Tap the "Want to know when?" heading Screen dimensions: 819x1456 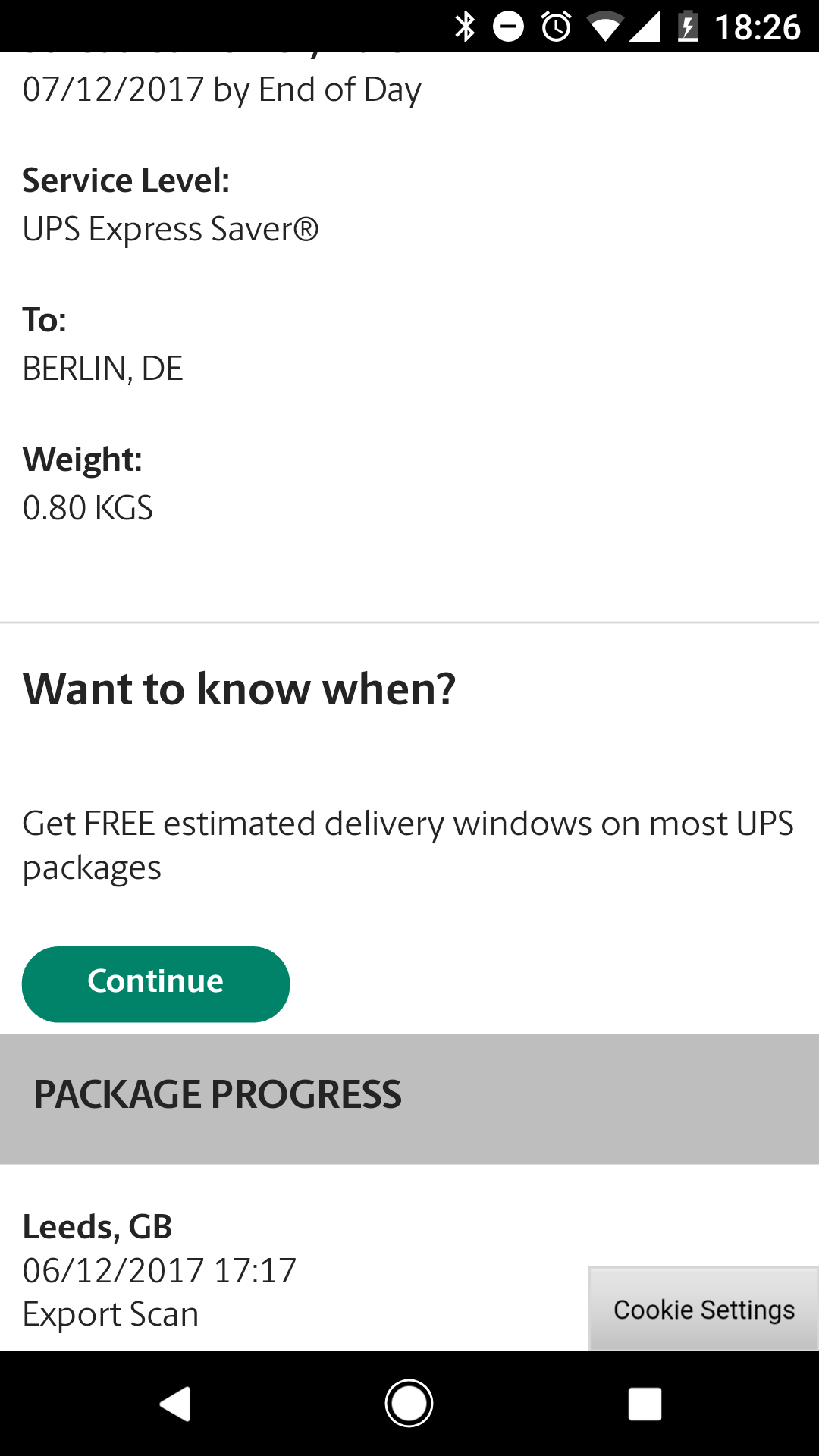(x=240, y=689)
